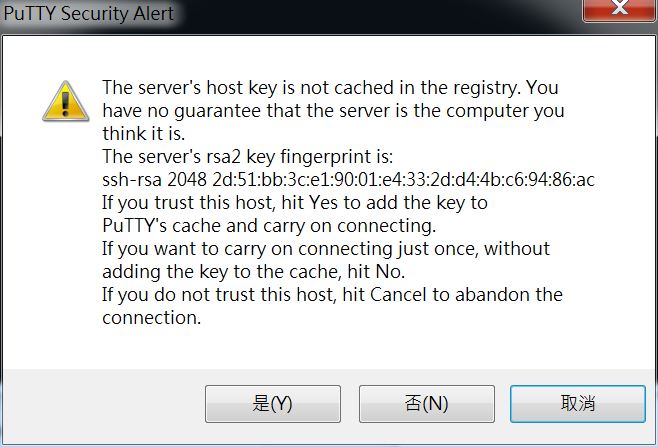
Task: Close the PuTTY Security Alert dialog
Action: click(620, 8)
